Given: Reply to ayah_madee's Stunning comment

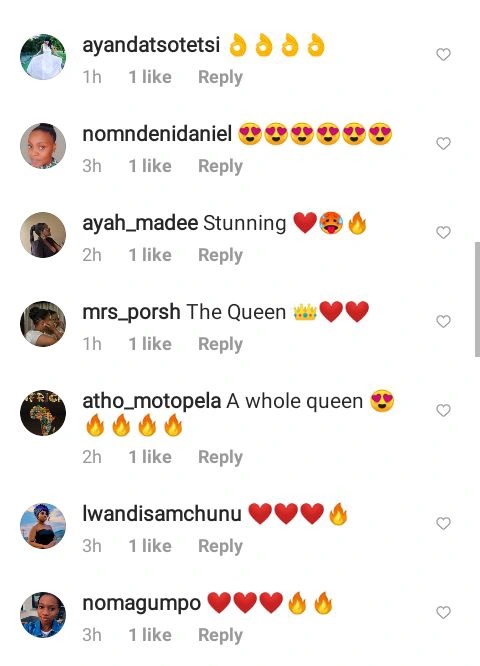Looking at the screenshot, I should pos(220,255).
